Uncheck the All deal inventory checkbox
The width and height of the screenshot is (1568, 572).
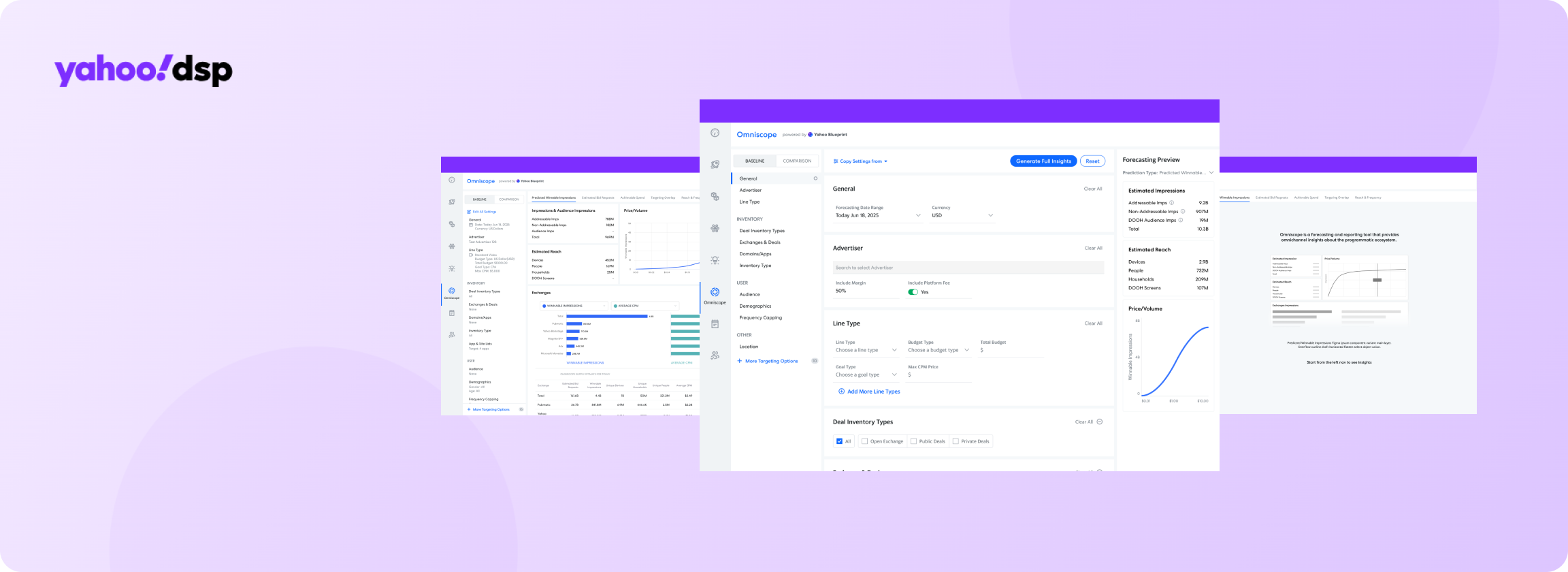click(839, 441)
